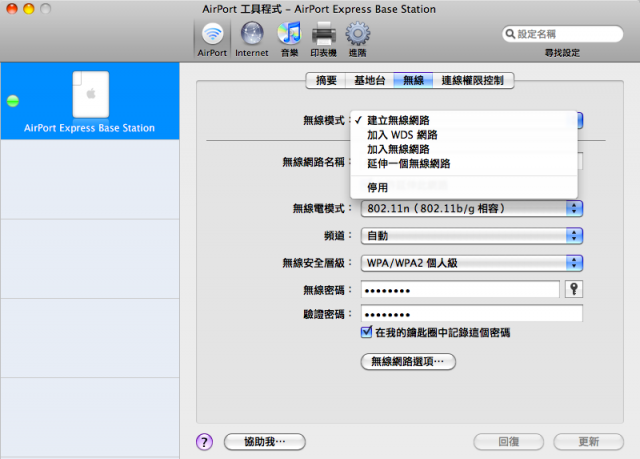The width and height of the screenshot is (640, 459).
Task: Open the 音樂 music settings icon
Action: [x=289, y=39]
